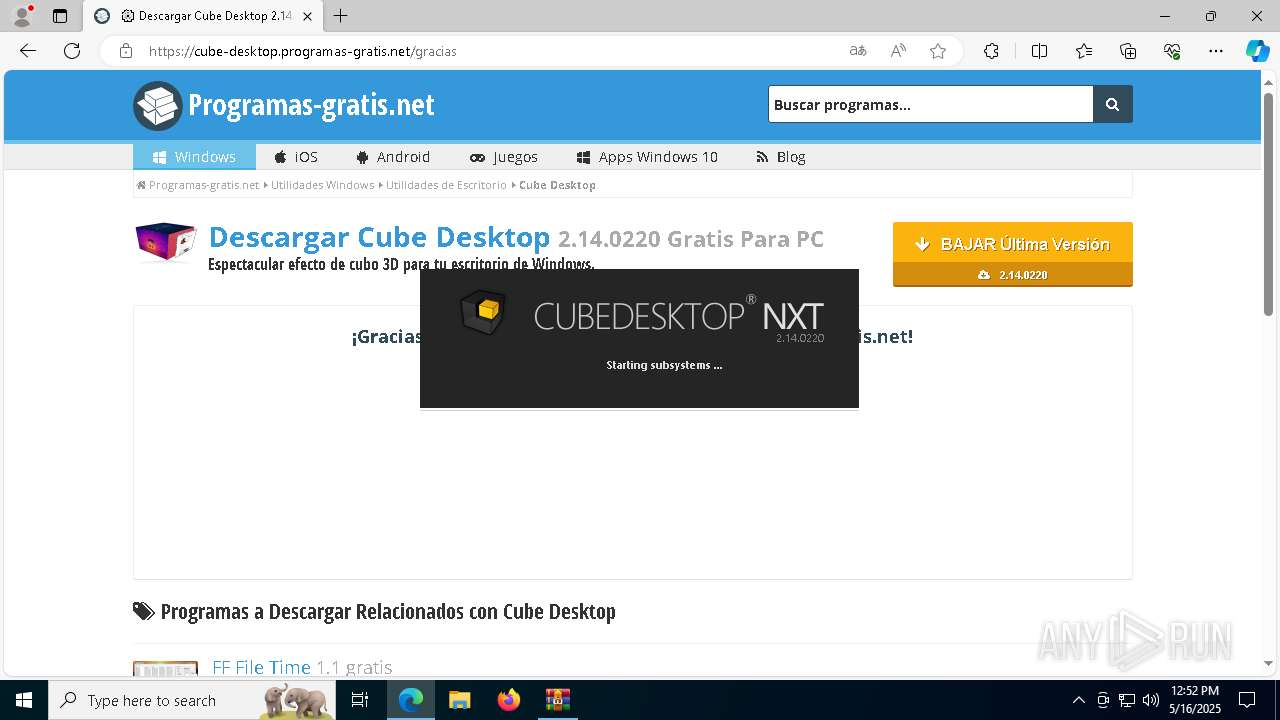Click the BAJAR Última Versión button
This screenshot has width=1280, height=720.
click(x=1013, y=243)
